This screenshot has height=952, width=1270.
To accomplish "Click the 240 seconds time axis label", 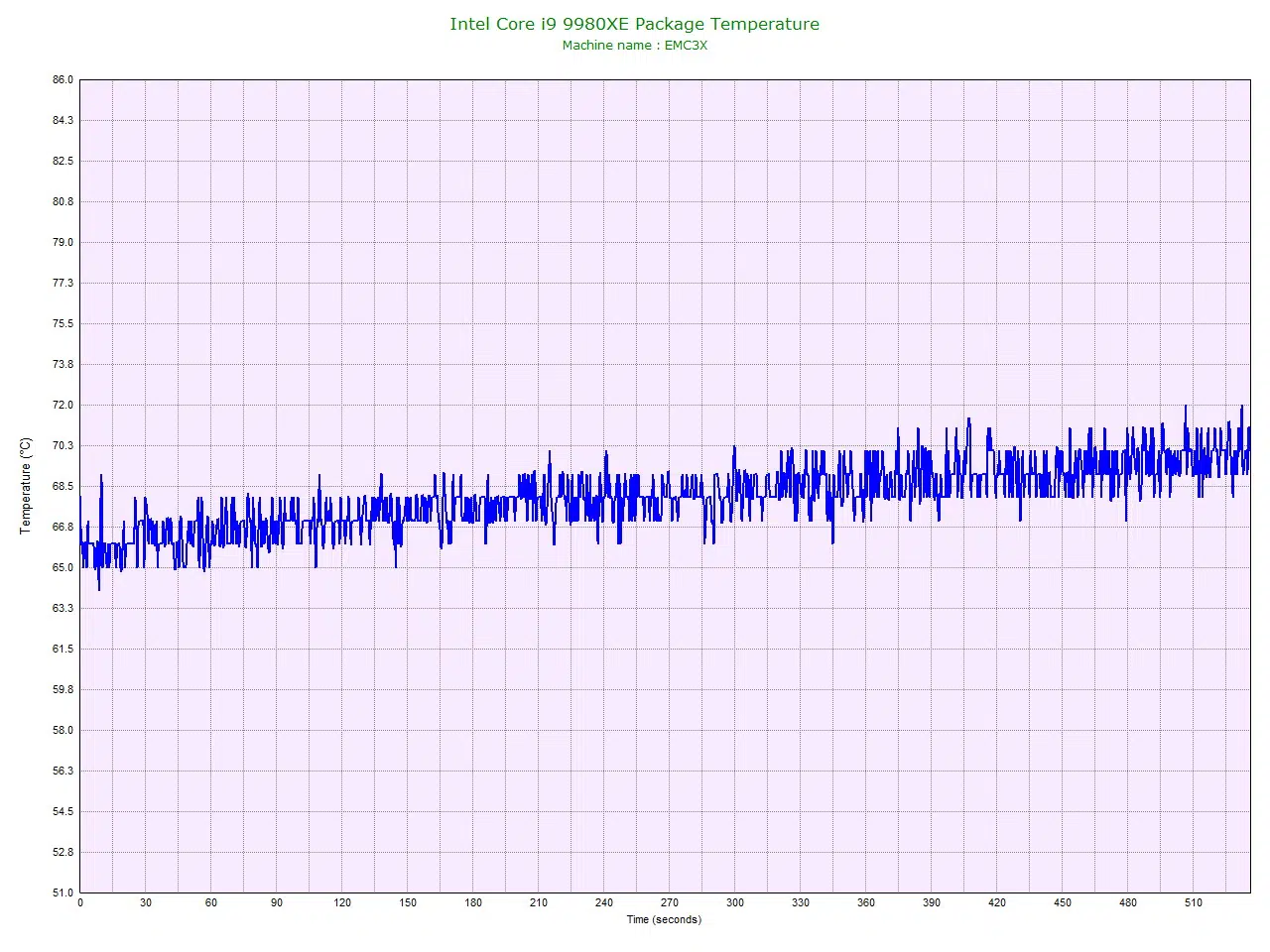I will (x=604, y=903).
